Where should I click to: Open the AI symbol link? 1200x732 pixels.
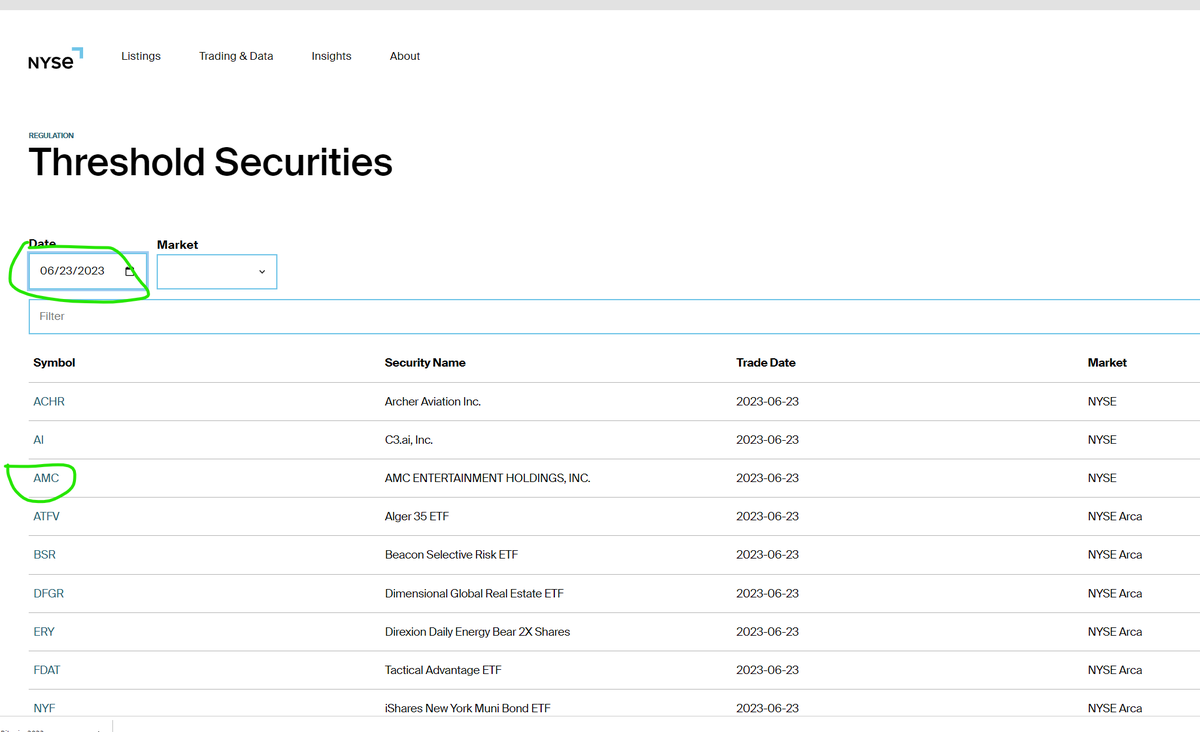point(38,439)
